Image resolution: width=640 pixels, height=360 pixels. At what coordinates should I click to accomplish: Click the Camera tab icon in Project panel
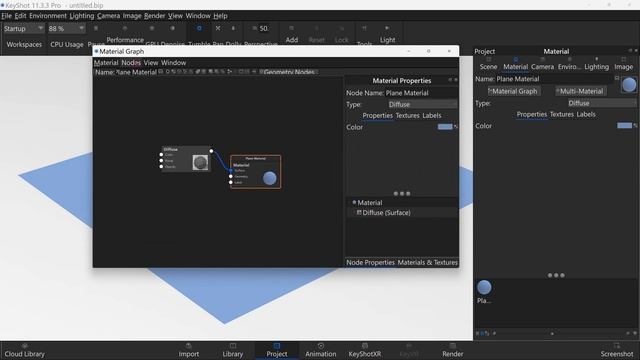tap(542, 60)
